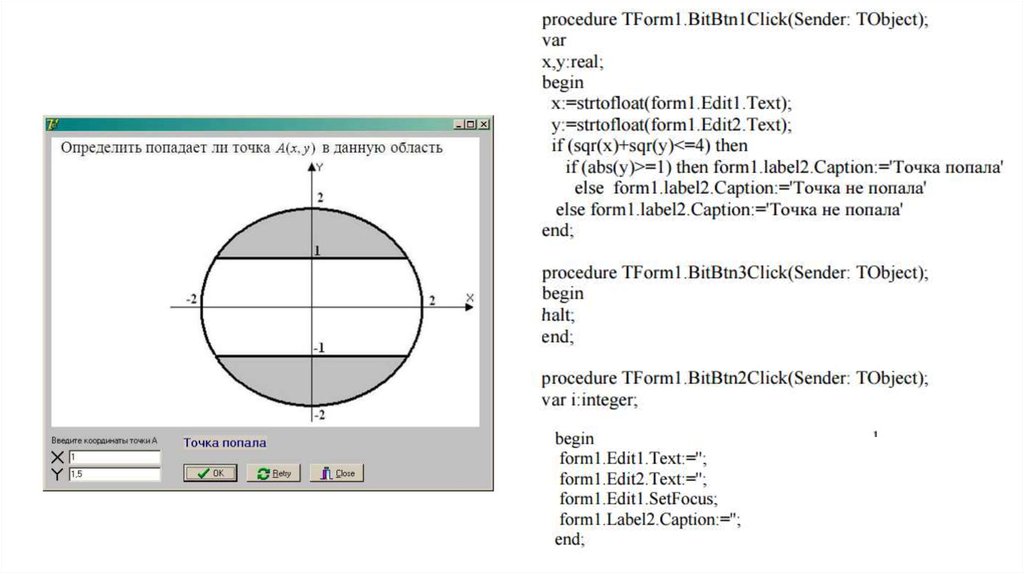
Task: Click the Close button with door icon
Action: (x=336, y=473)
